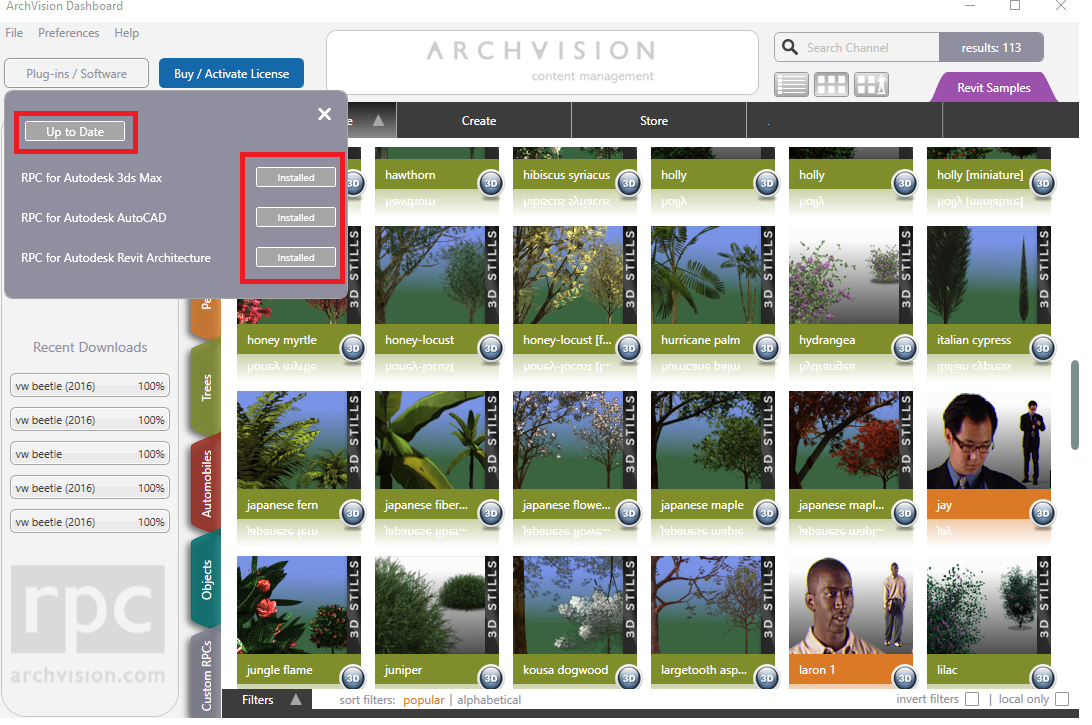Click 3D badge on jay tile
This screenshot has height=725, width=1092.
click(x=1043, y=513)
